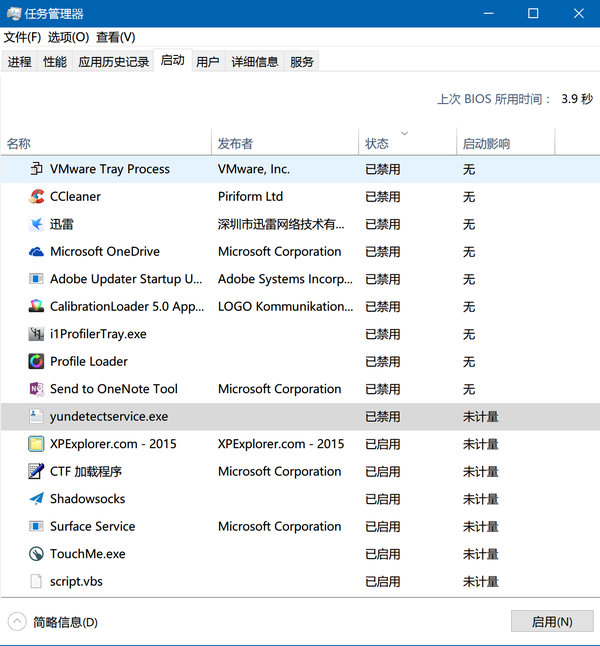Click publisher 深圳市迅雷网络技术有...
600x646 pixels.
pos(281,224)
